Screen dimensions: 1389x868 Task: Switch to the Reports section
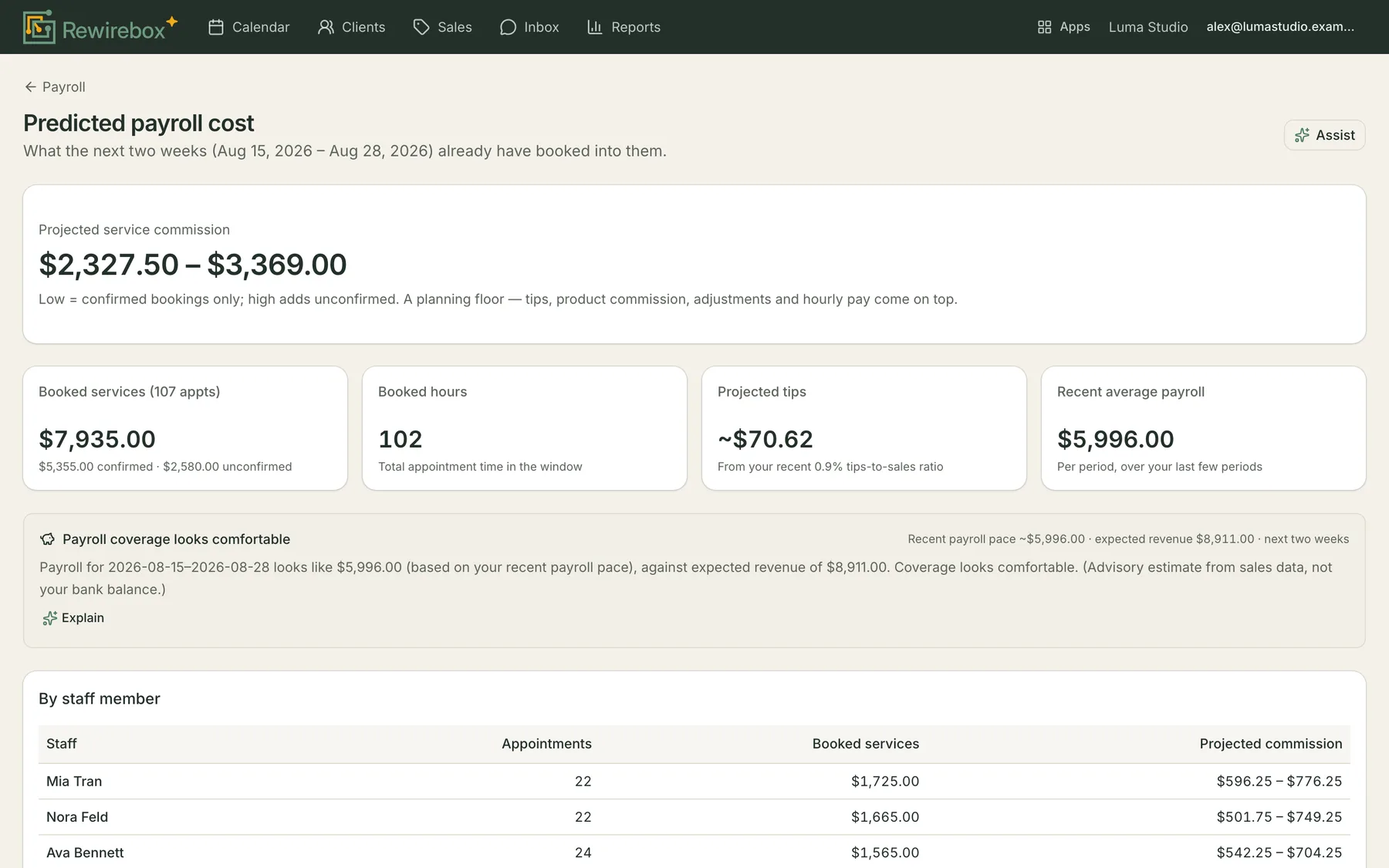[624, 27]
